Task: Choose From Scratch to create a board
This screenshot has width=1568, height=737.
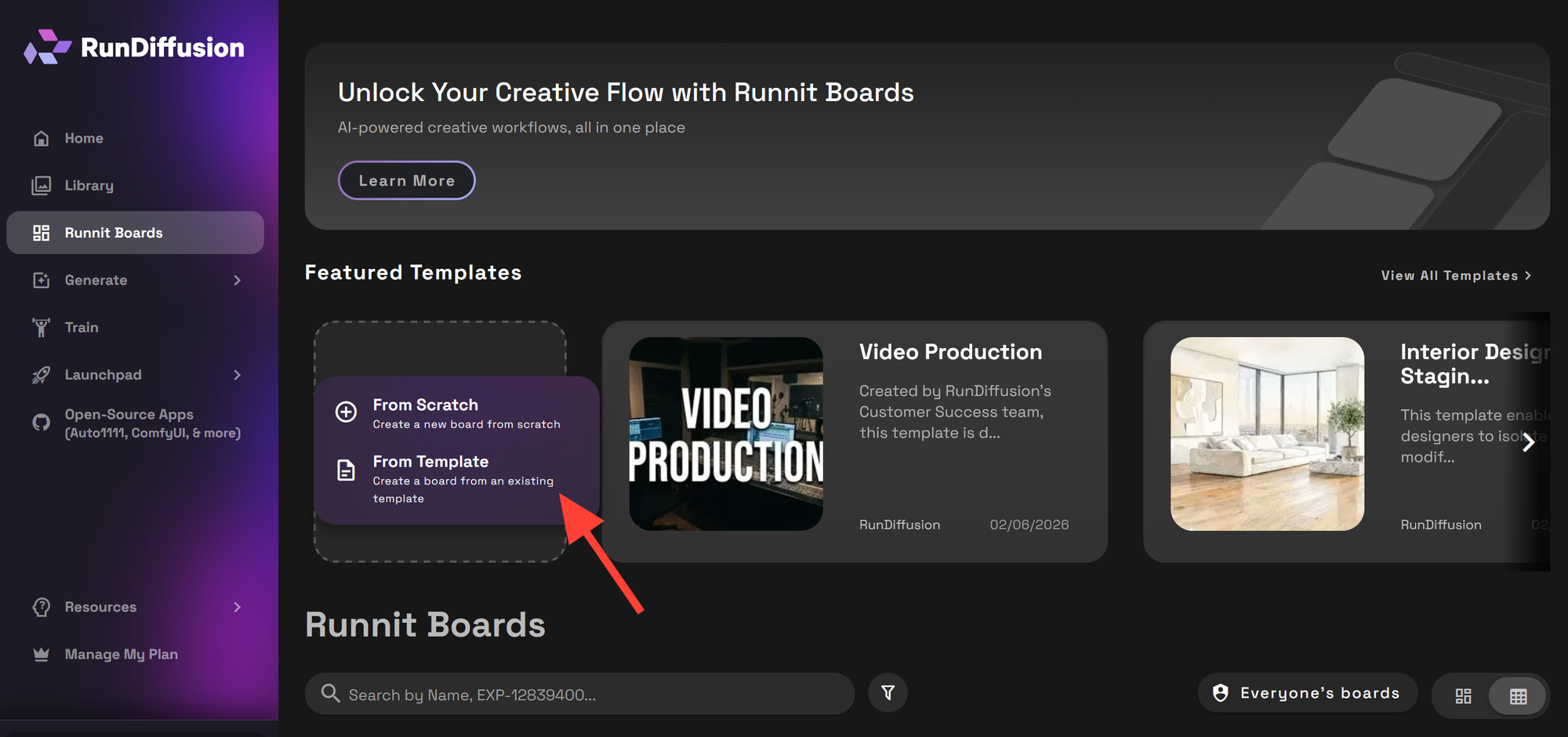Action: (x=456, y=413)
